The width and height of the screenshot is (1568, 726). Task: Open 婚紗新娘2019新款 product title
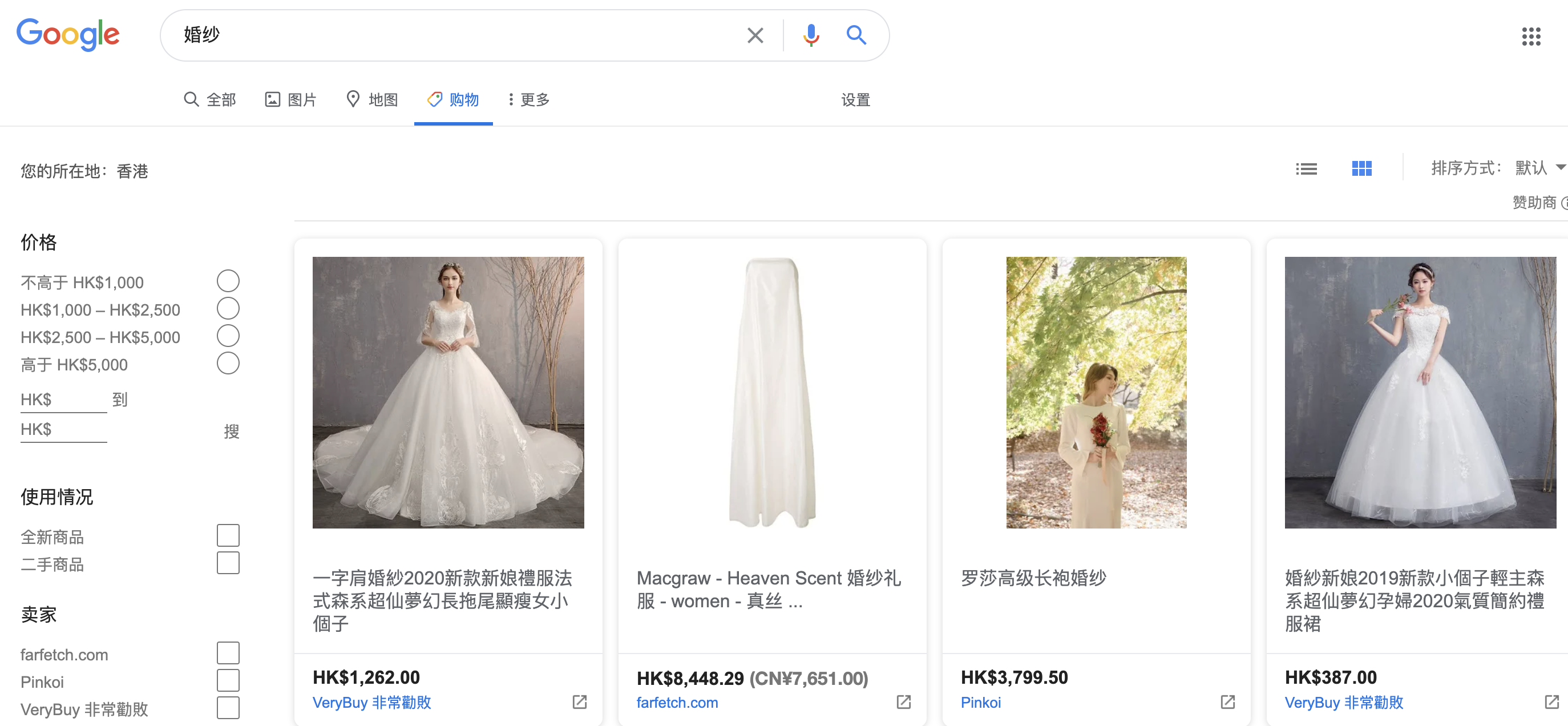(1415, 600)
